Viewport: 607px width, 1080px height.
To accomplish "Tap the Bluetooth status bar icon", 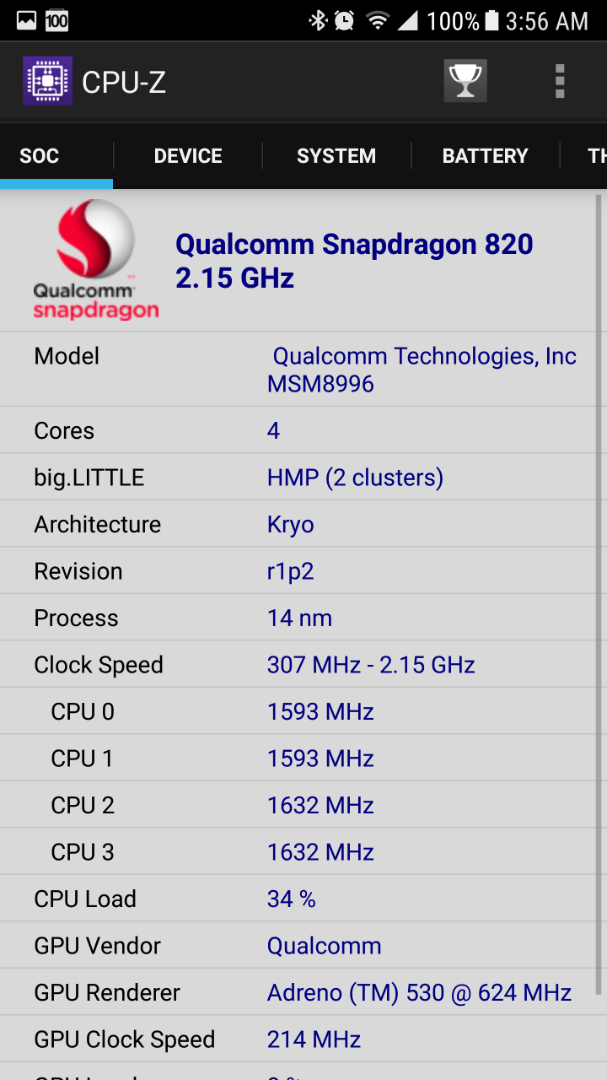I will coord(318,21).
